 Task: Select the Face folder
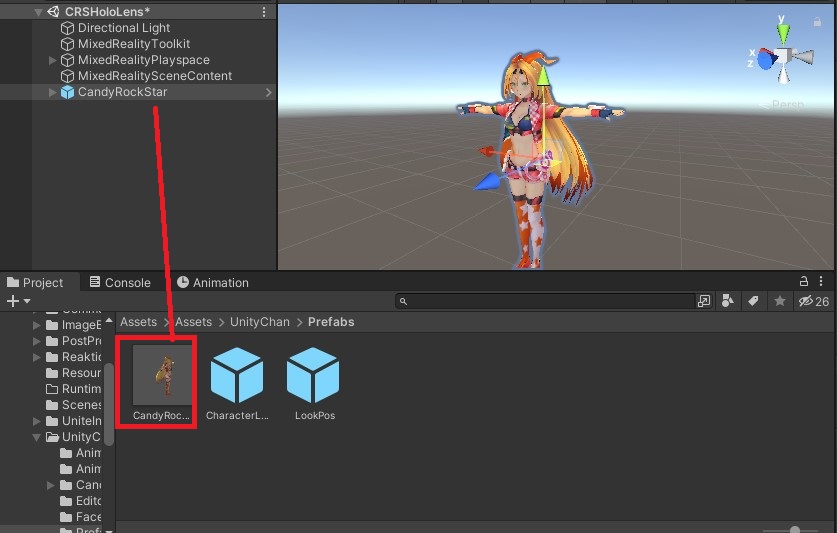click(x=81, y=517)
